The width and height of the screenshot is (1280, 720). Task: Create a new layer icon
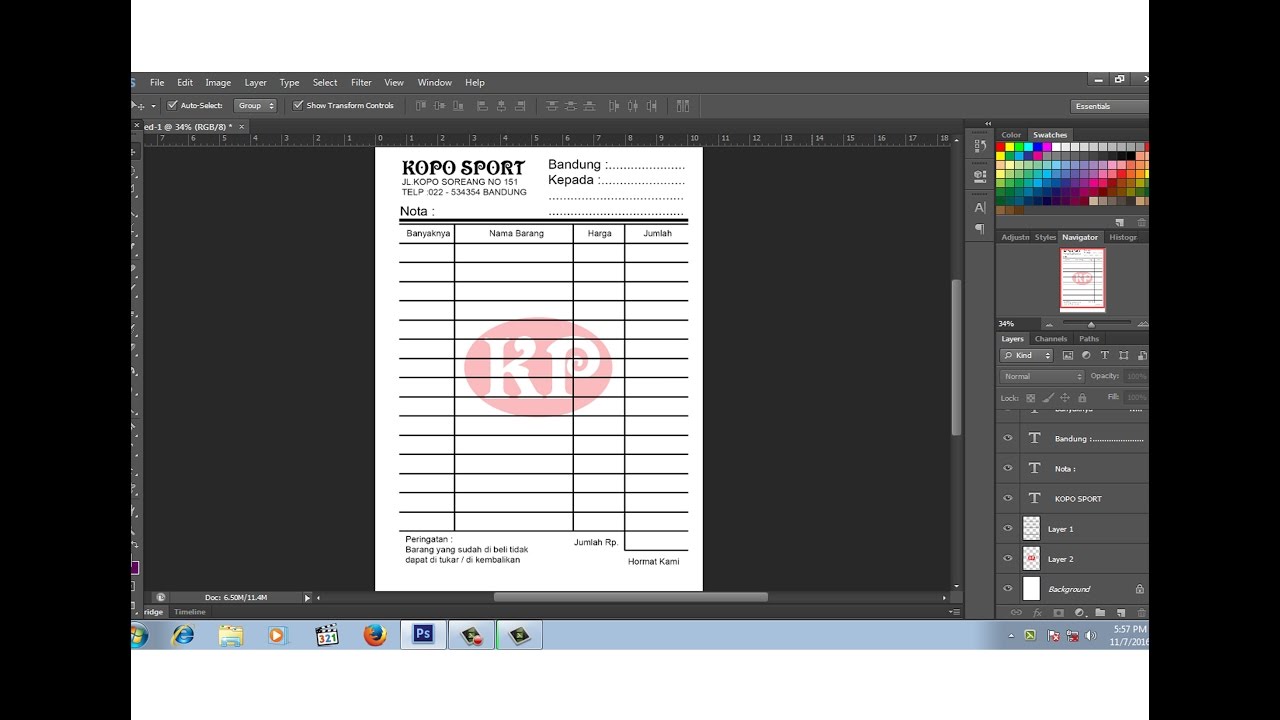1121,612
